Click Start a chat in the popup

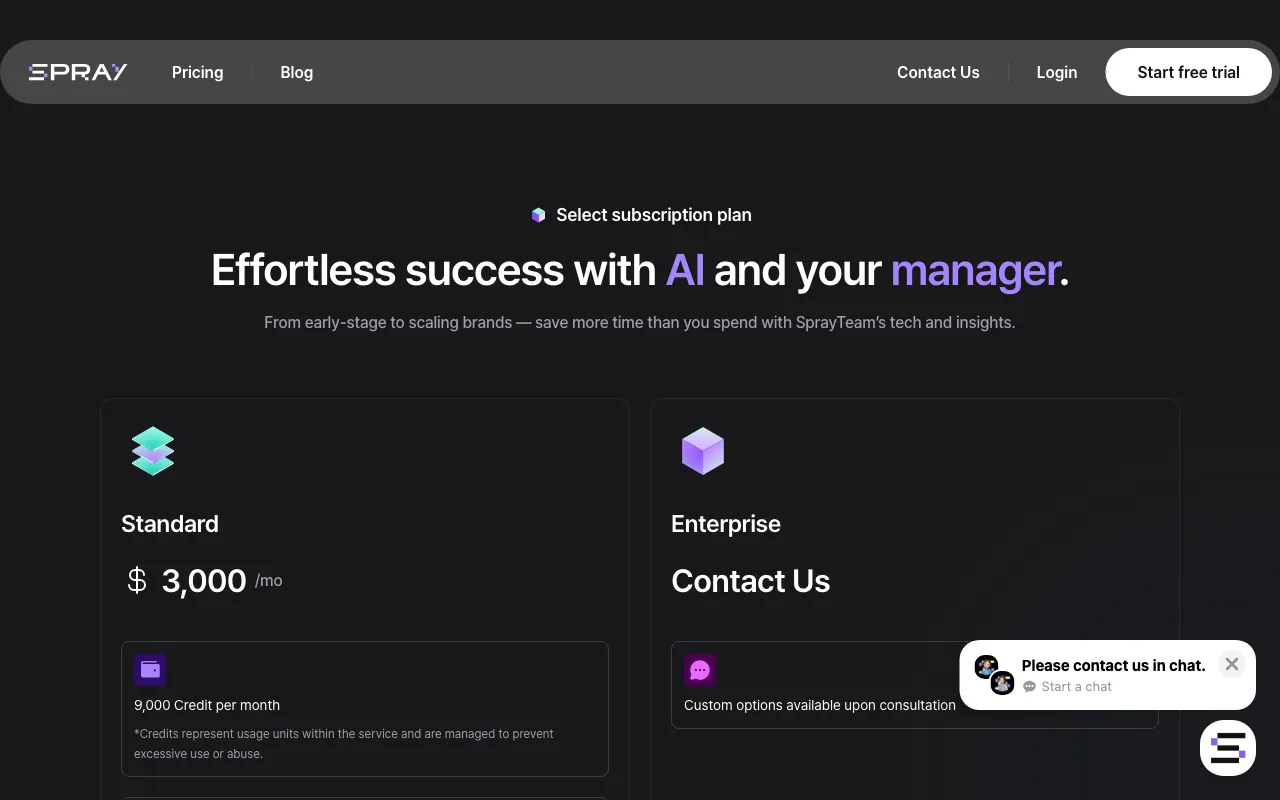pos(1076,686)
